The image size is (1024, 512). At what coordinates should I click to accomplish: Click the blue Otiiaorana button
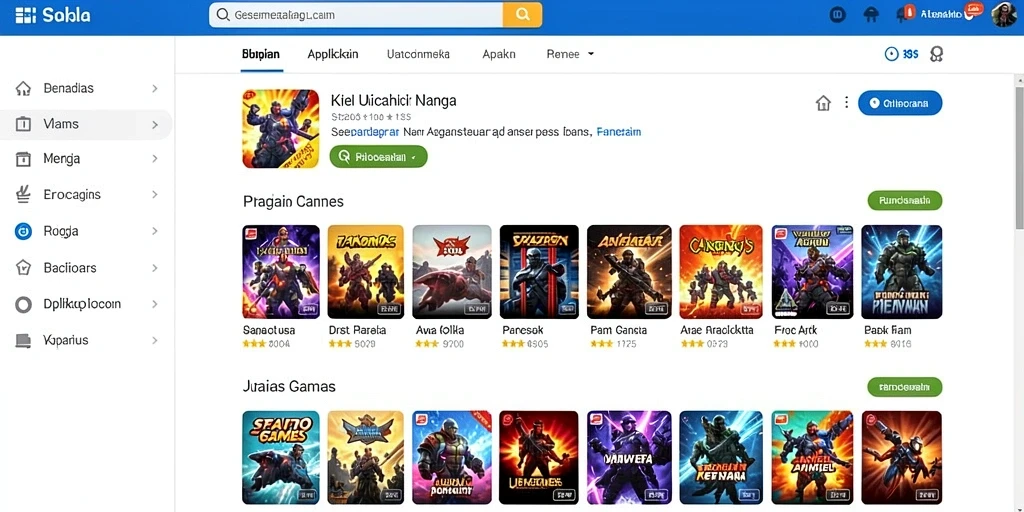point(900,103)
